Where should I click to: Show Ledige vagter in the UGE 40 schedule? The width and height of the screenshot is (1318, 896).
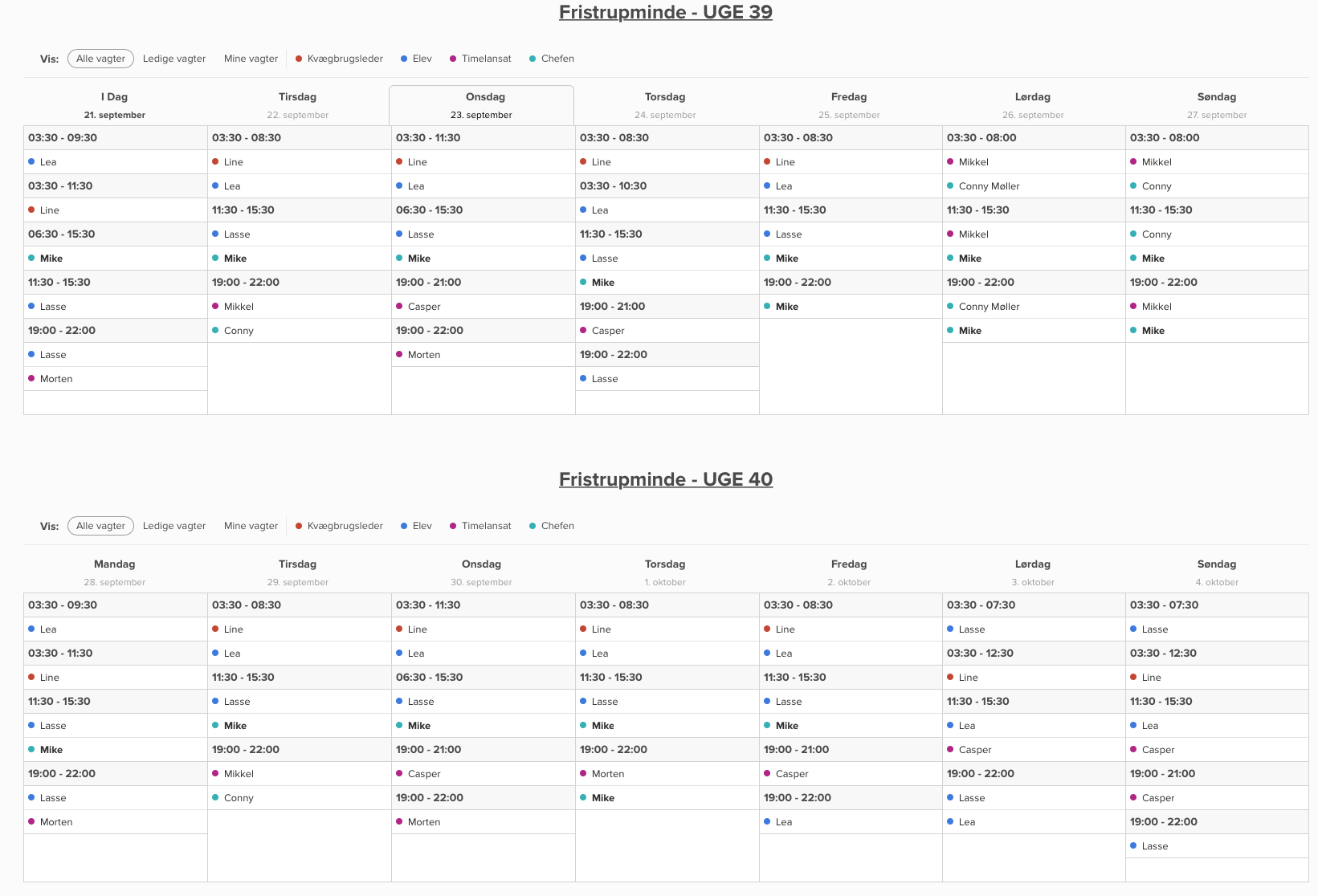[174, 526]
